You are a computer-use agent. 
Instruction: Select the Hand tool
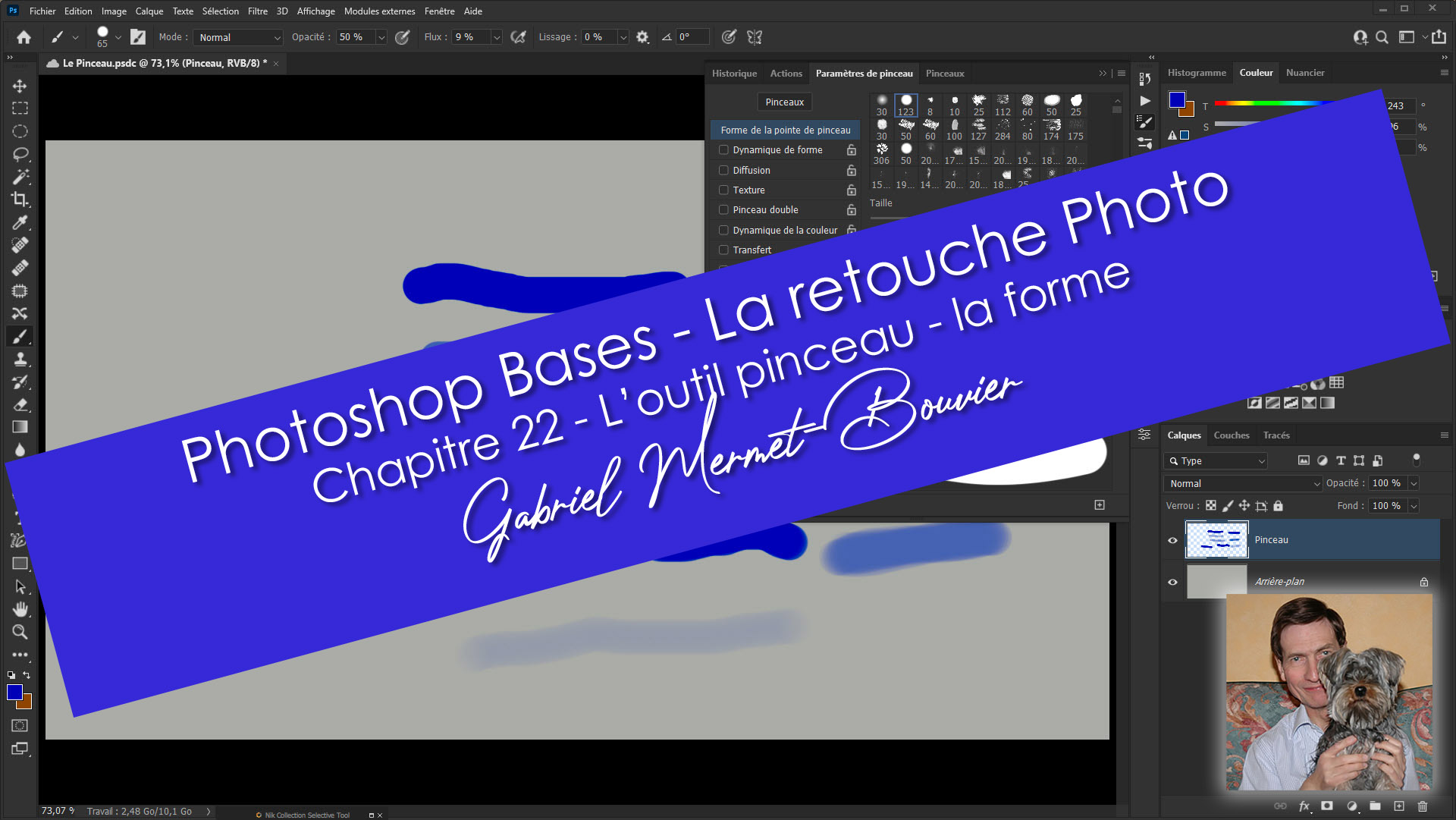(x=20, y=609)
